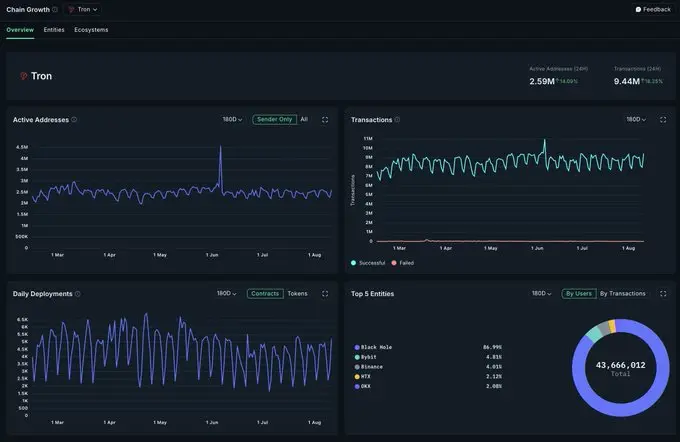This screenshot has height=442, width=680.
Task: Click the Chain Growth title
Action: tap(28, 10)
